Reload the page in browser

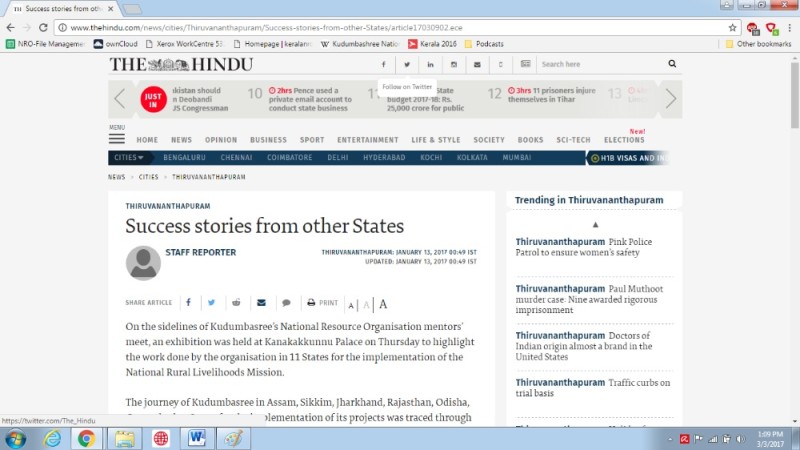tap(43, 28)
